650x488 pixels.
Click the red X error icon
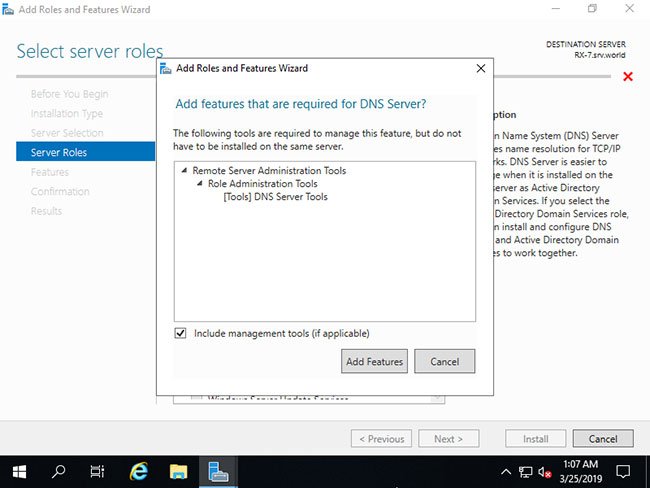coord(628,76)
